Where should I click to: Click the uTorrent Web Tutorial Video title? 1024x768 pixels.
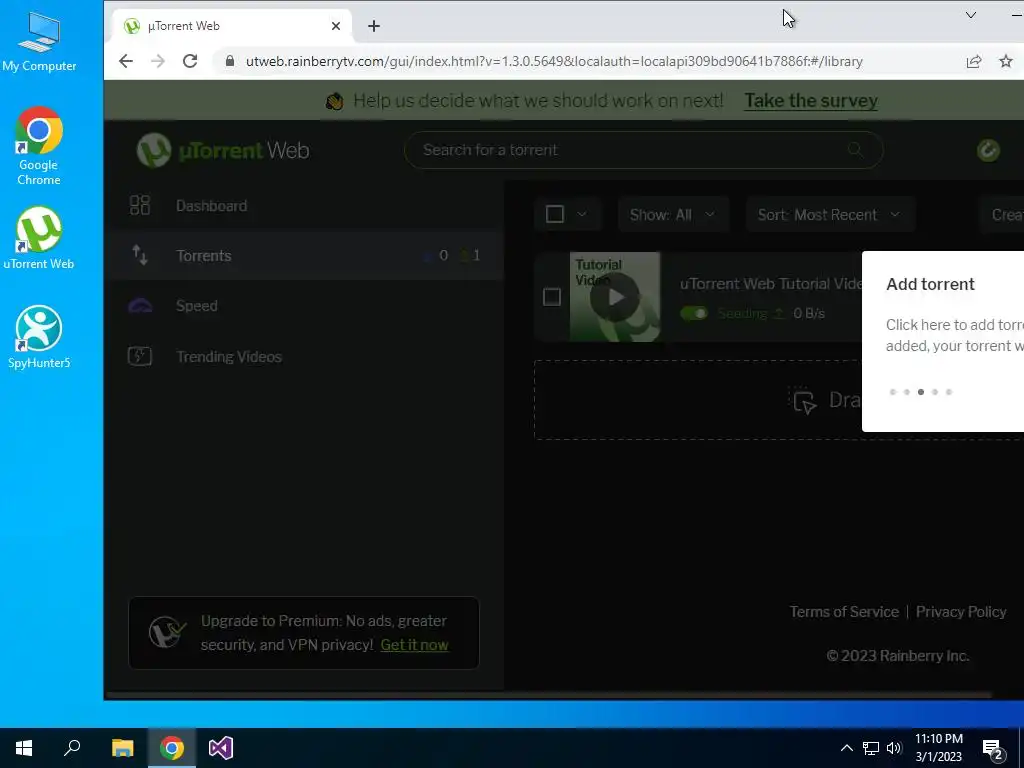(771, 284)
